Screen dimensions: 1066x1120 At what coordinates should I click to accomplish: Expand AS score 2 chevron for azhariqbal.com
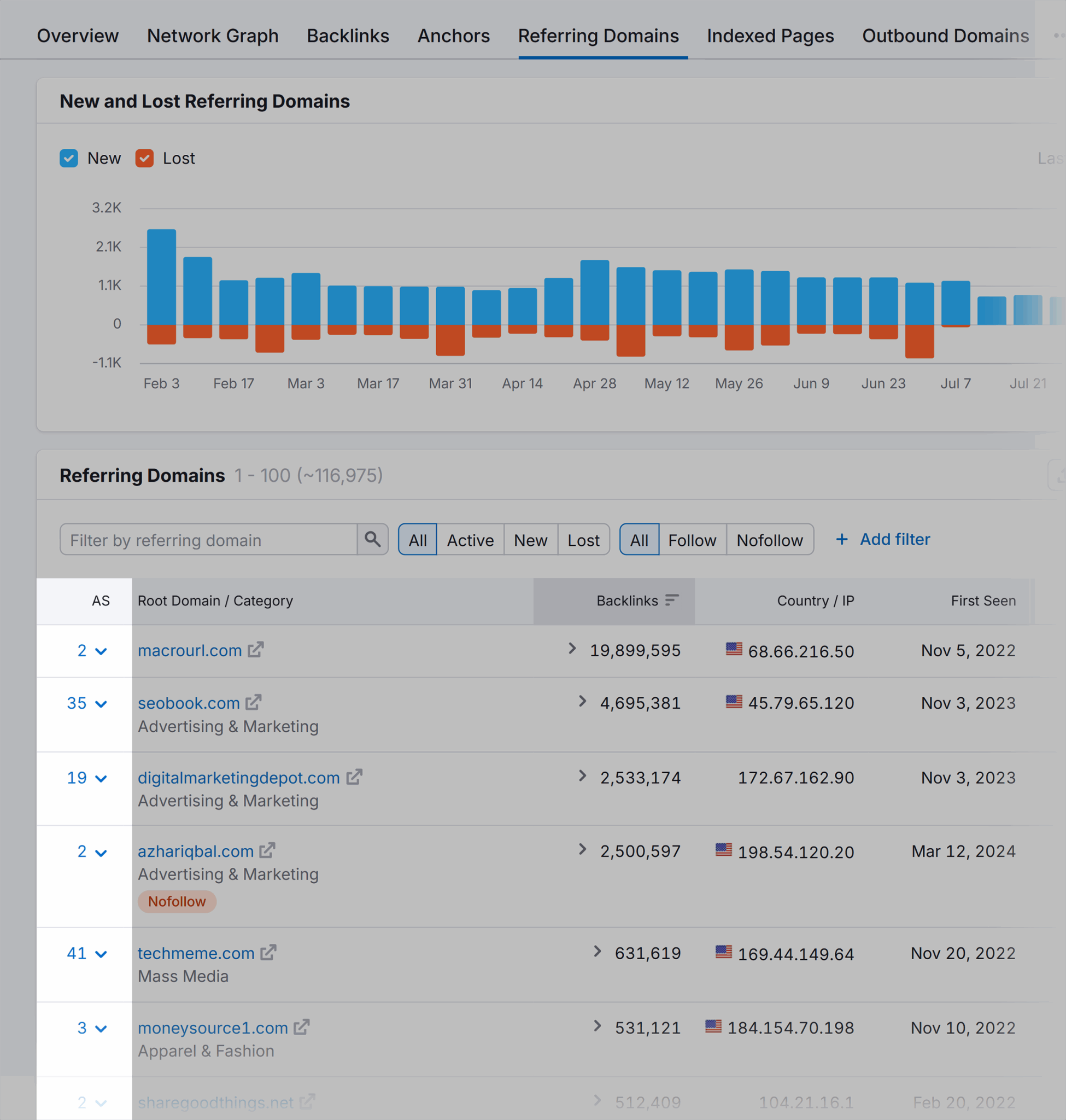pos(101,853)
